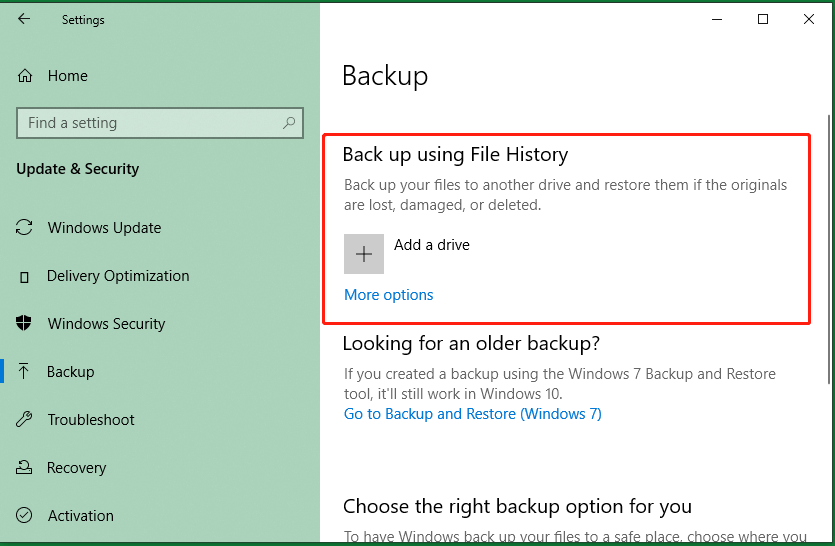
Task: Open Activation using its checkmark icon
Action: (x=25, y=516)
